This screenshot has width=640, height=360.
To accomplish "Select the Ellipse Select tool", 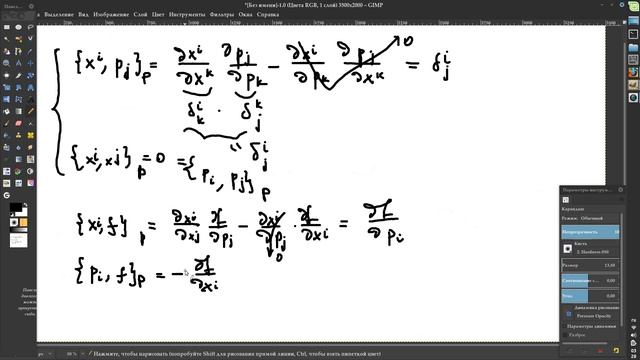I will (18, 27).
